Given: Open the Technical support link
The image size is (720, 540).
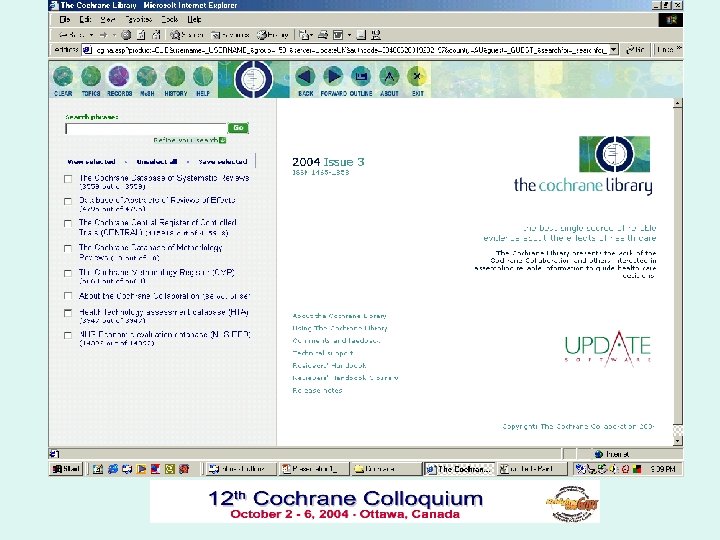Looking at the screenshot, I should tap(323, 353).
